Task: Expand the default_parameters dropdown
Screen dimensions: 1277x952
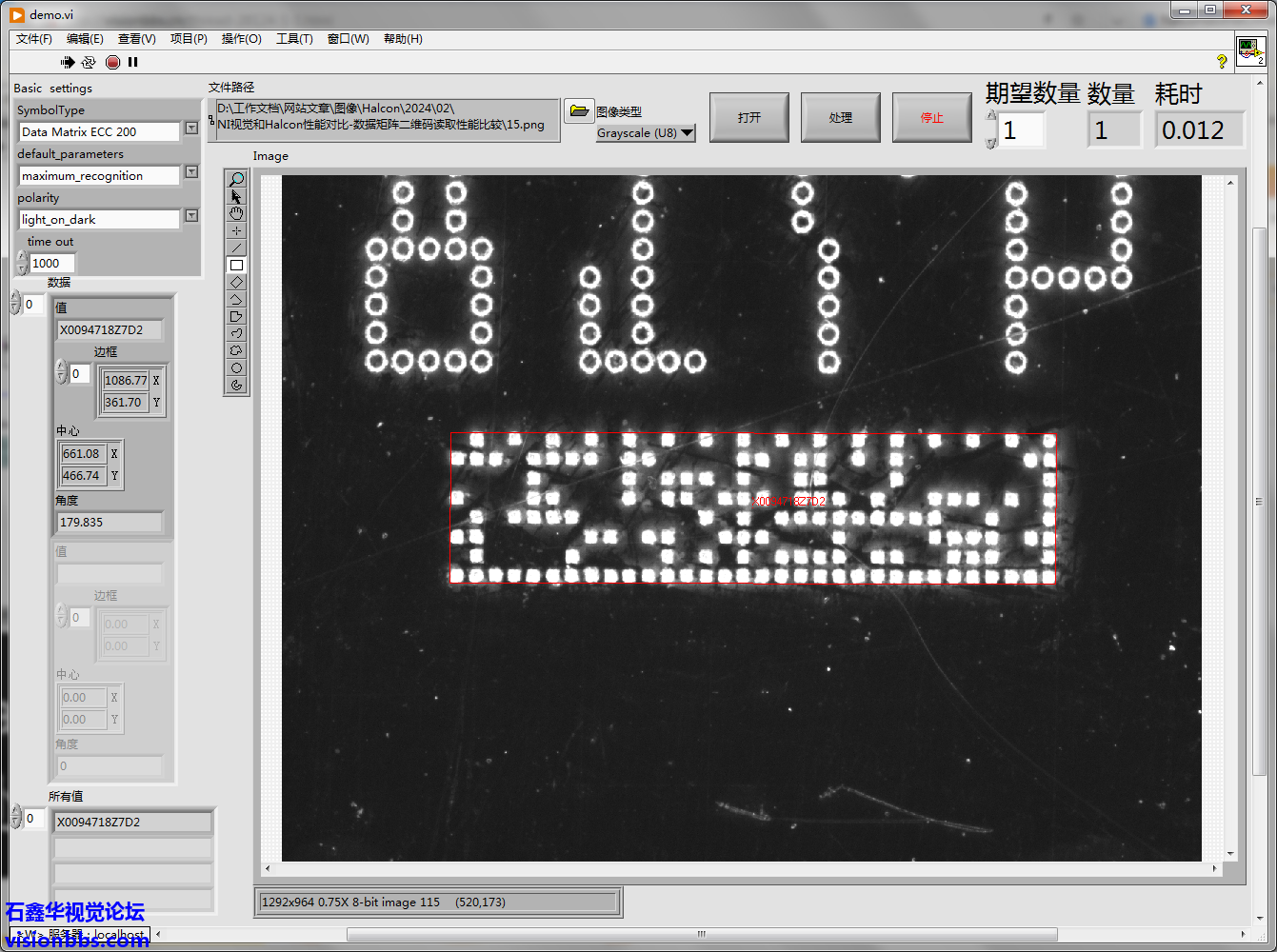Action: click(x=191, y=172)
